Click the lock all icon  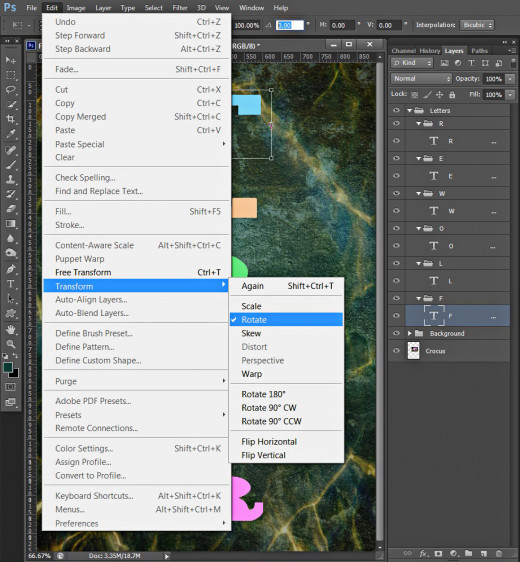452,95
